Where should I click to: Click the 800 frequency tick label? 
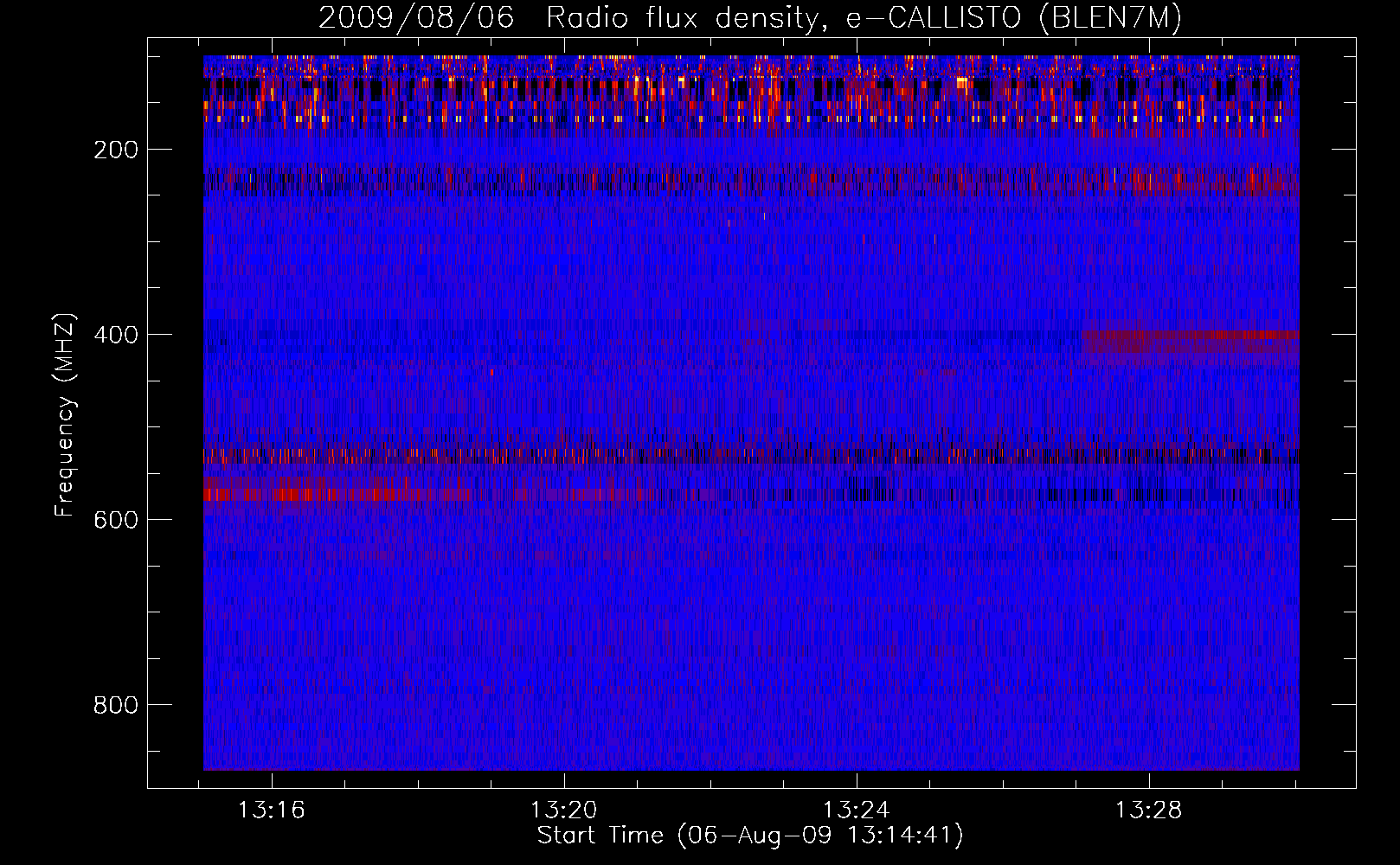[116, 705]
